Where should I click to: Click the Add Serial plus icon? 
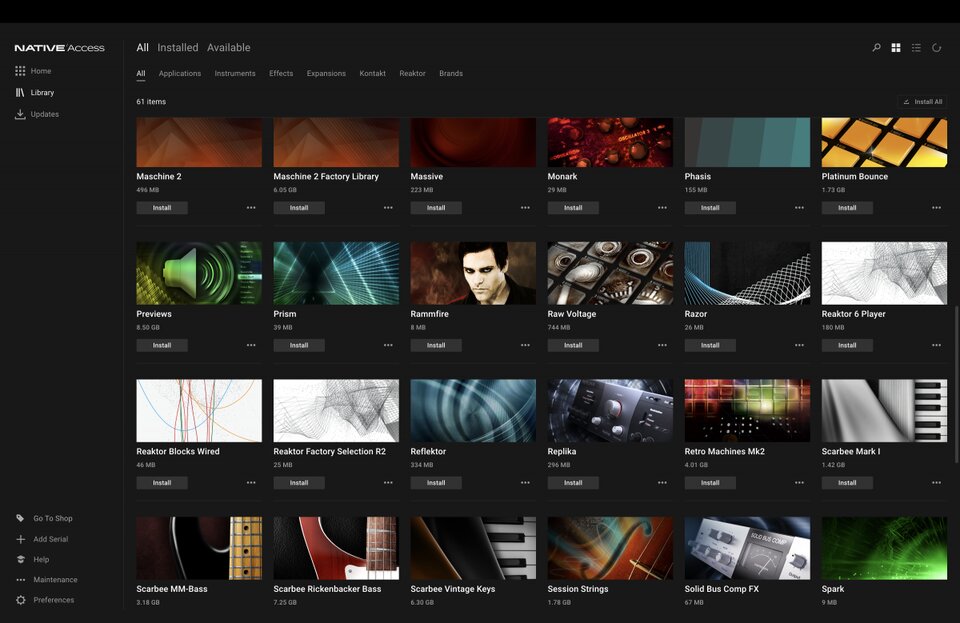tap(20, 539)
